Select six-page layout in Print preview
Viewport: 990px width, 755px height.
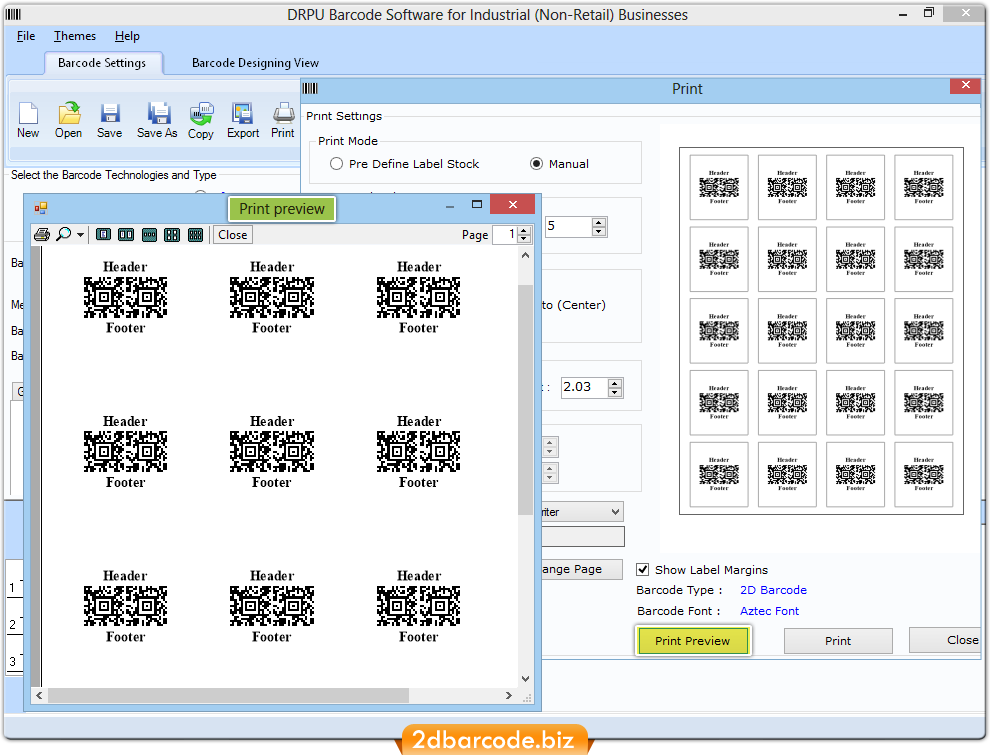tap(196, 235)
